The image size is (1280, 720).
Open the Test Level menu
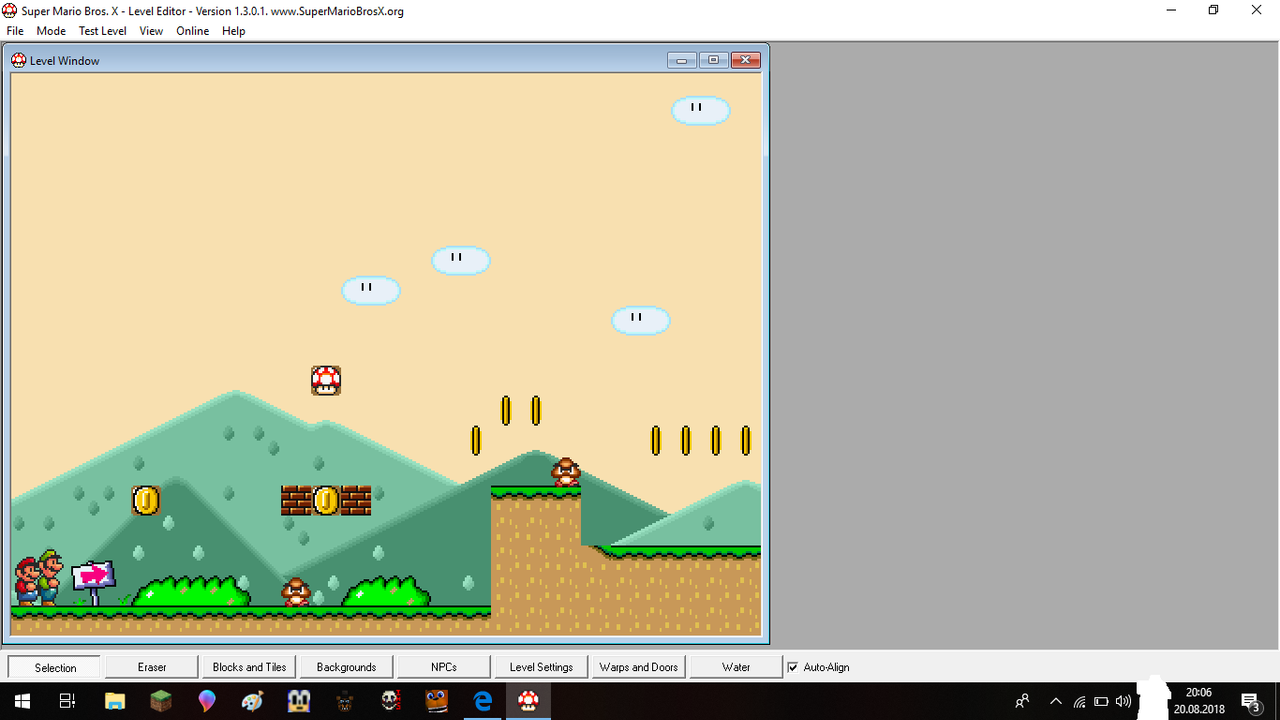click(x=103, y=31)
